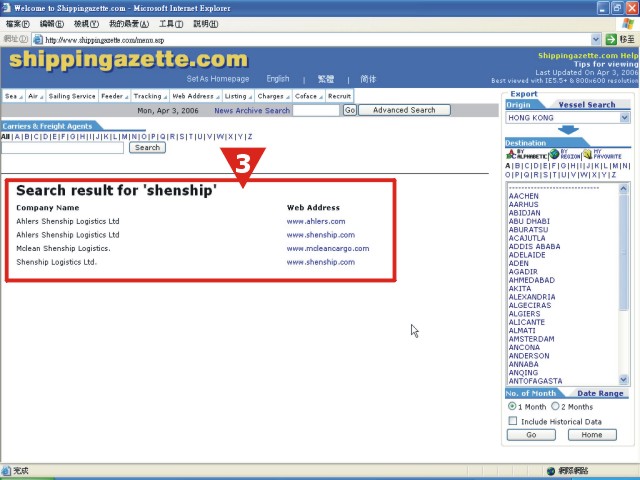The image size is (640, 480).
Task: Click the destination list scrollbar thumb
Action: pos(623,252)
